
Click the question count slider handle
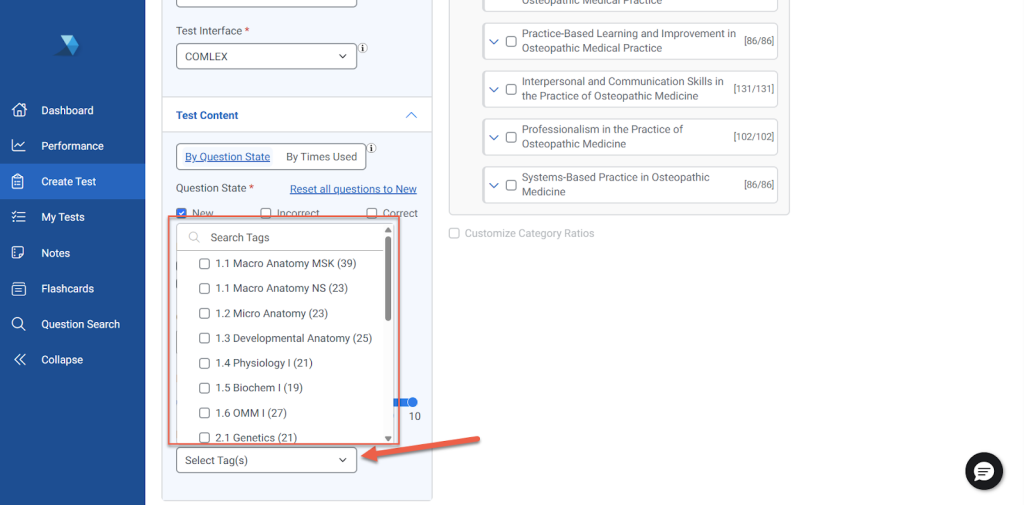coord(412,402)
